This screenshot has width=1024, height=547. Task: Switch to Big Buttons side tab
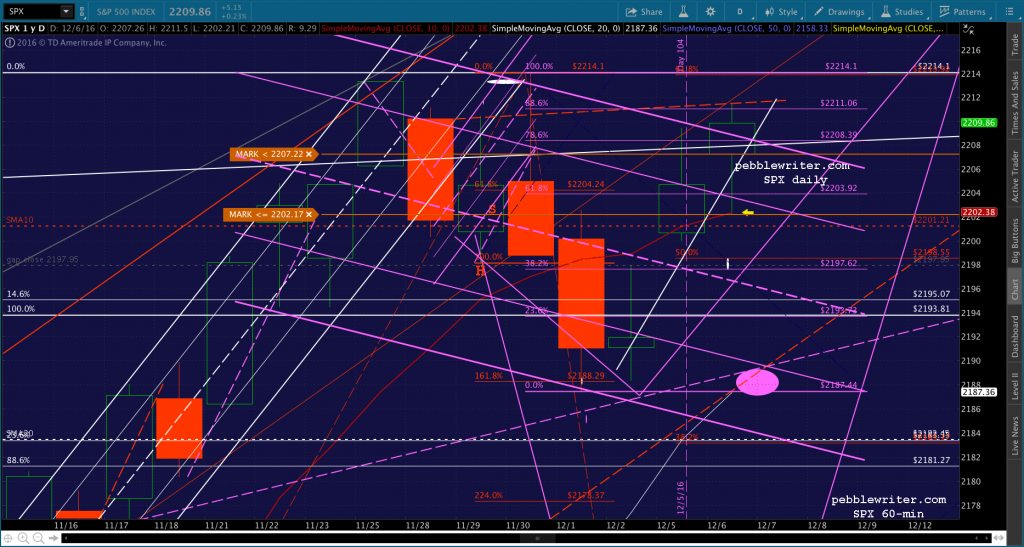1016,240
